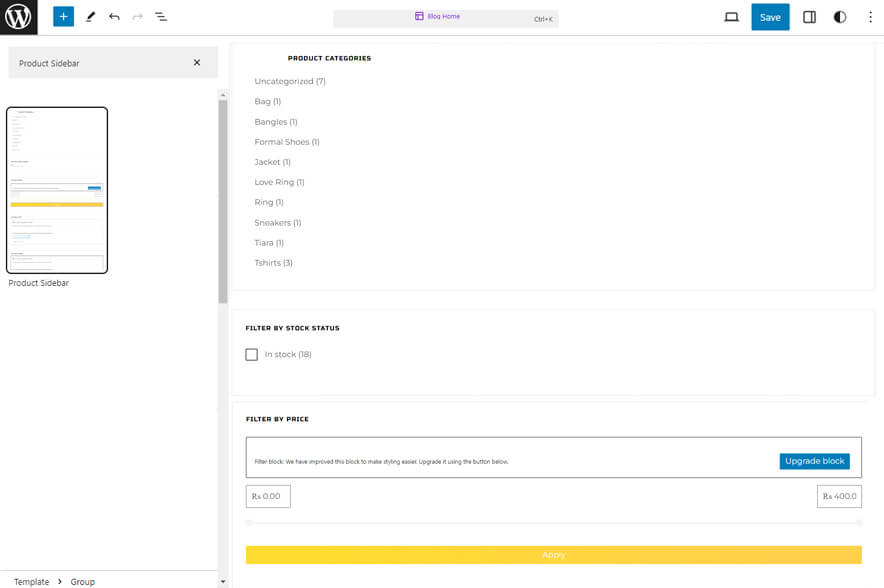Redo the last change

coord(137,16)
